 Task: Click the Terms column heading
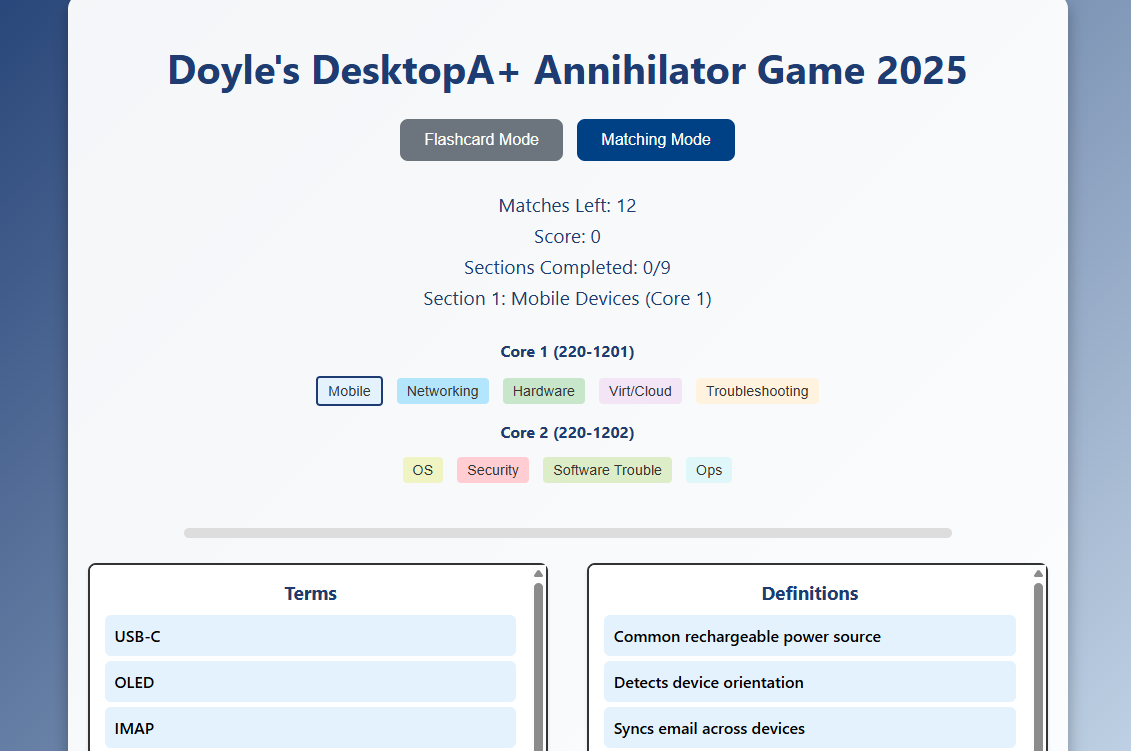311,593
